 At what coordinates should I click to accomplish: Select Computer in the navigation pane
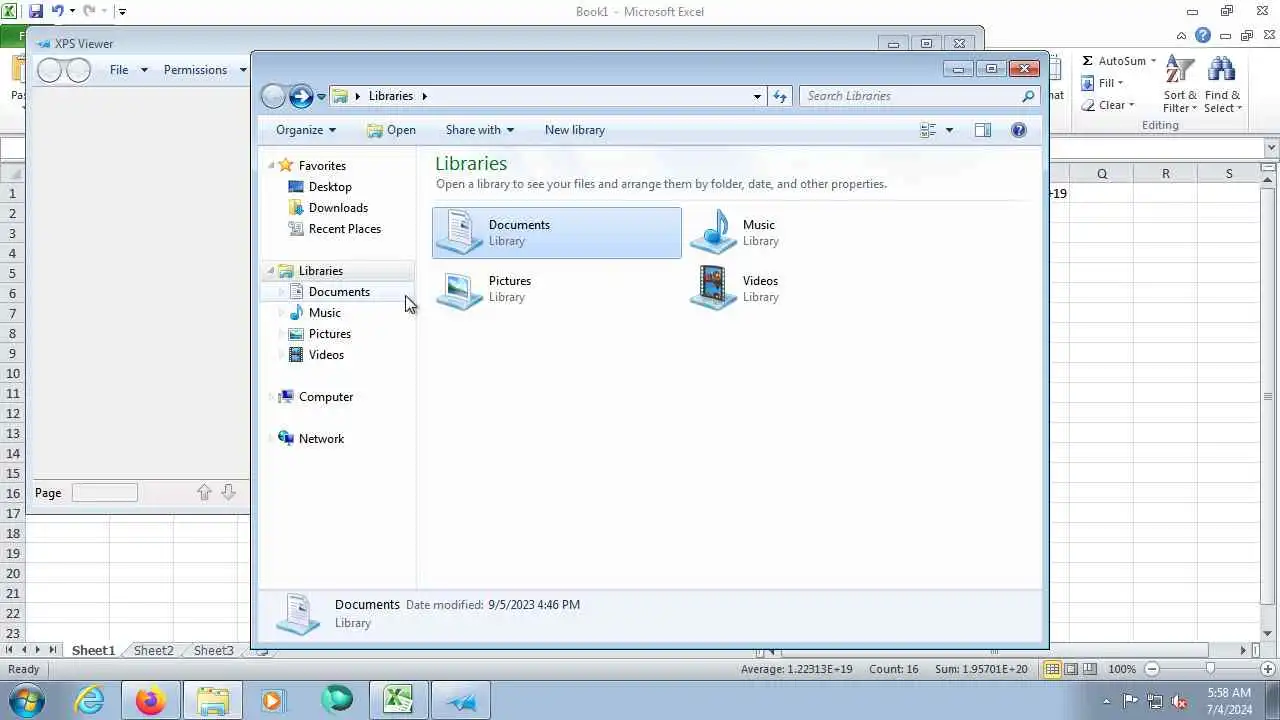(x=326, y=397)
